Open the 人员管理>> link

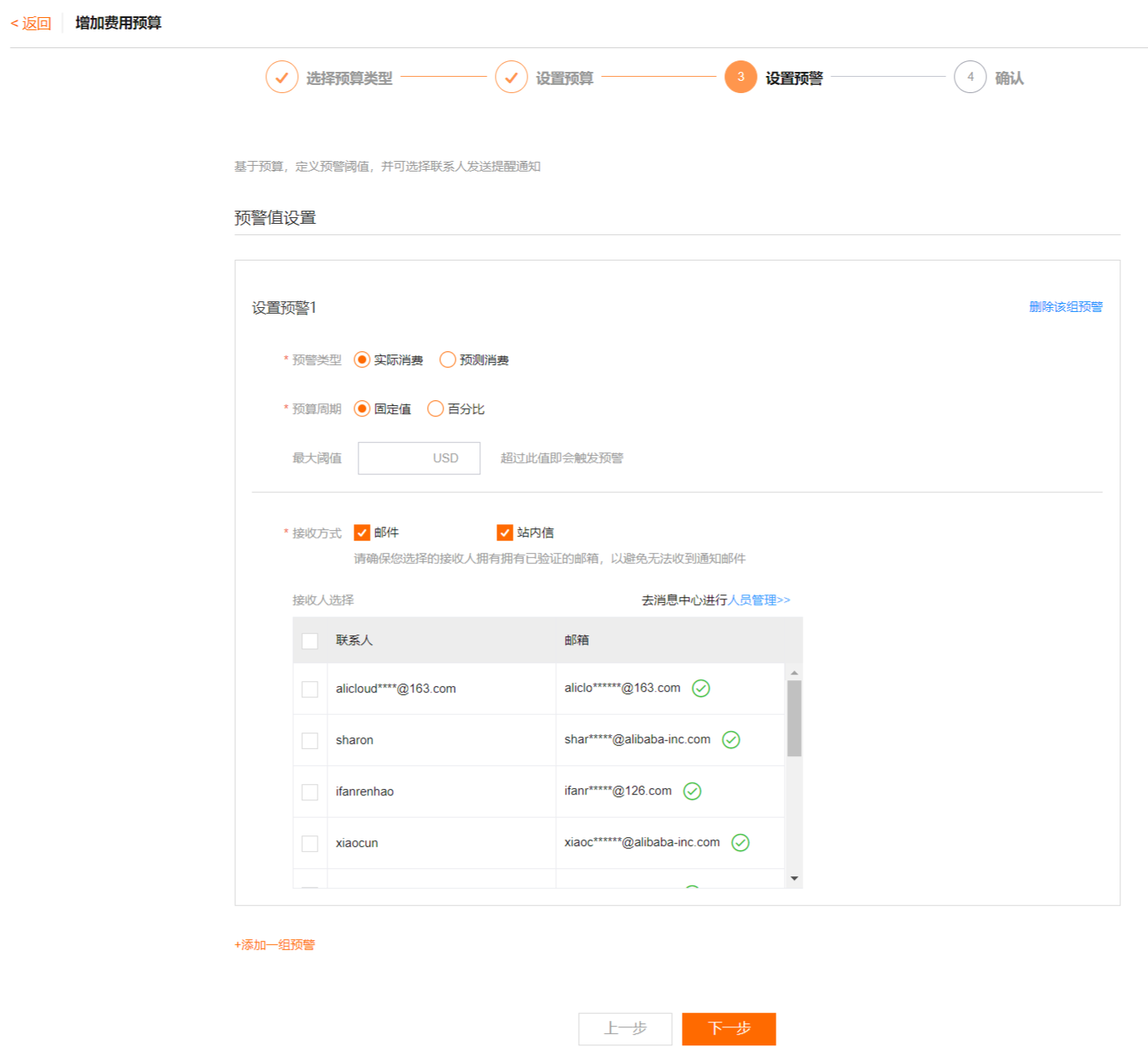pyautogui.click(x=759, y=600)
